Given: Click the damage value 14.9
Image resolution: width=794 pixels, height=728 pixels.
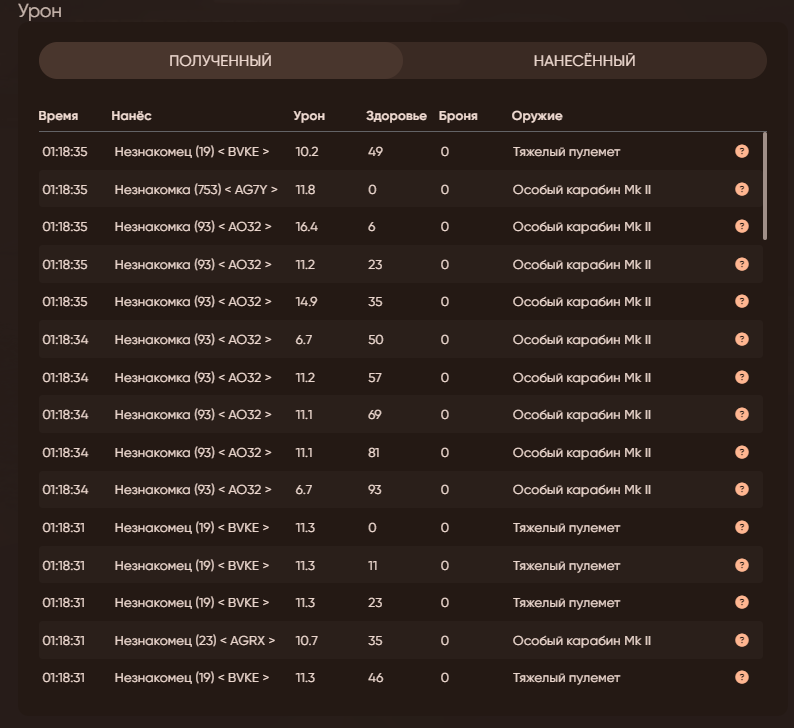Looking at the screenshot, I should pos(306,302).
